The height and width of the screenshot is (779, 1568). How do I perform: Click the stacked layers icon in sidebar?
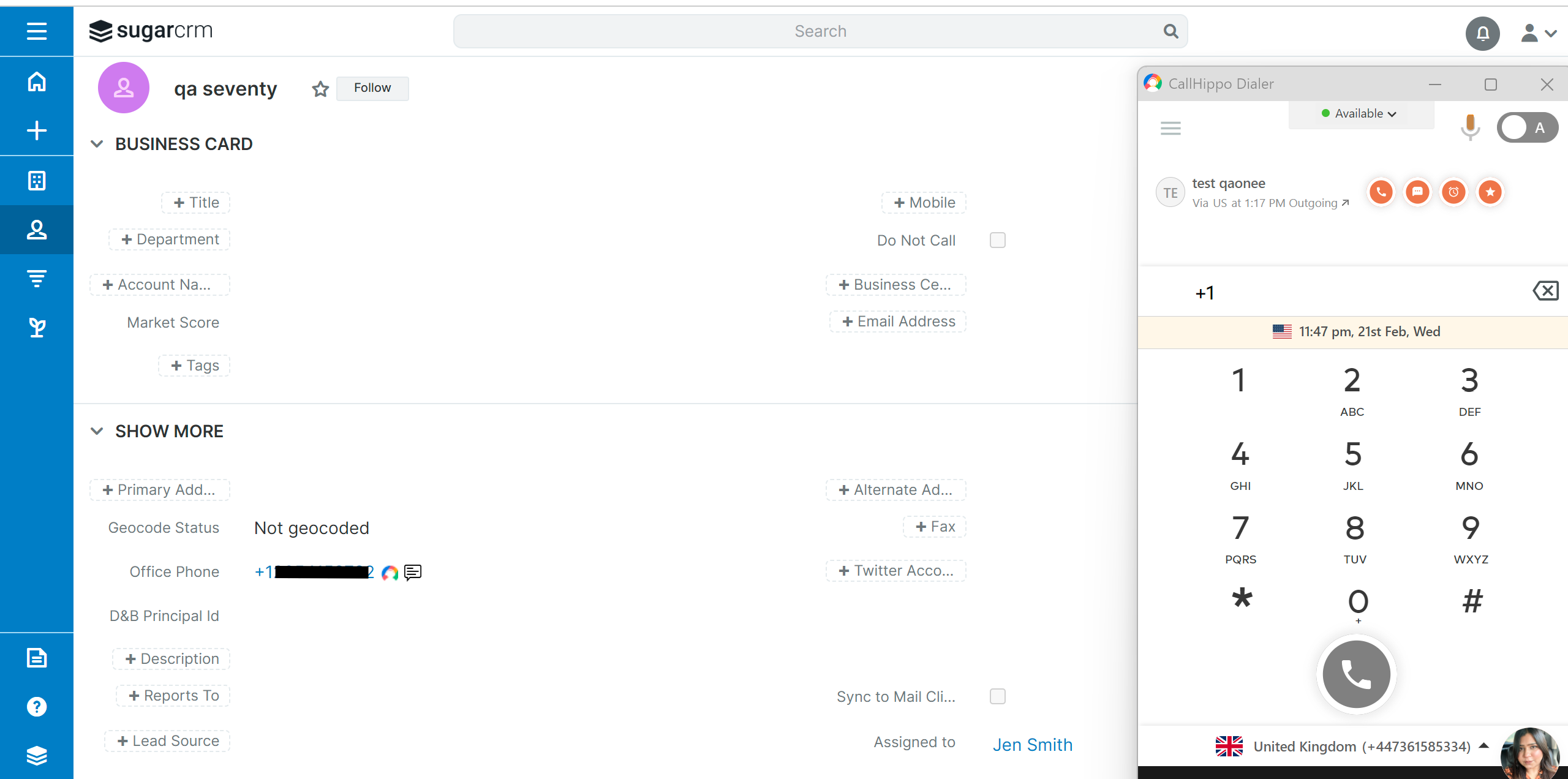[37, 756]
